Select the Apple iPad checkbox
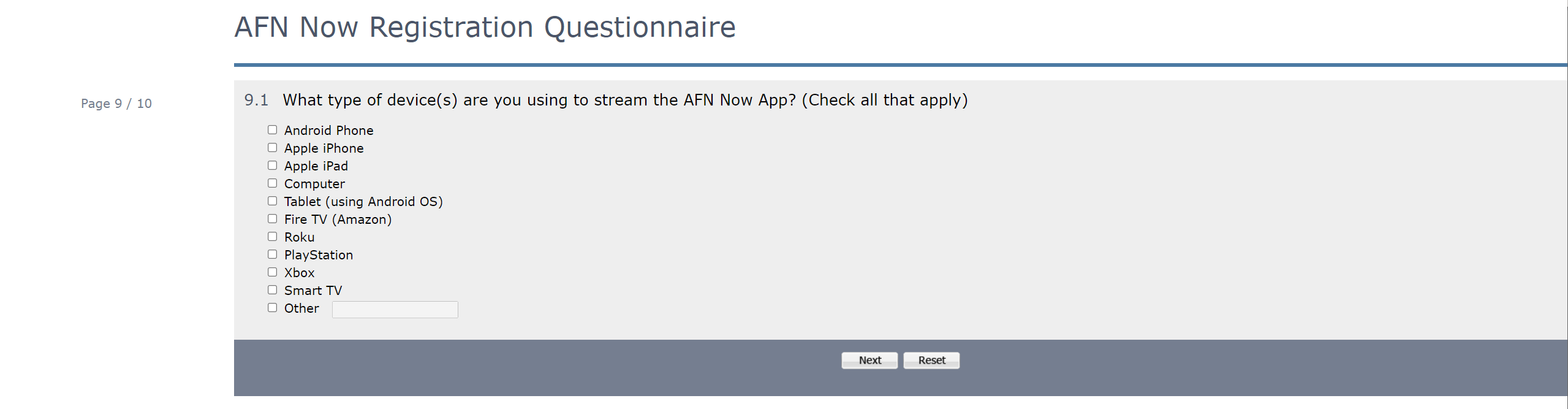Screen dimensions: 1568x409 point(272,166)
